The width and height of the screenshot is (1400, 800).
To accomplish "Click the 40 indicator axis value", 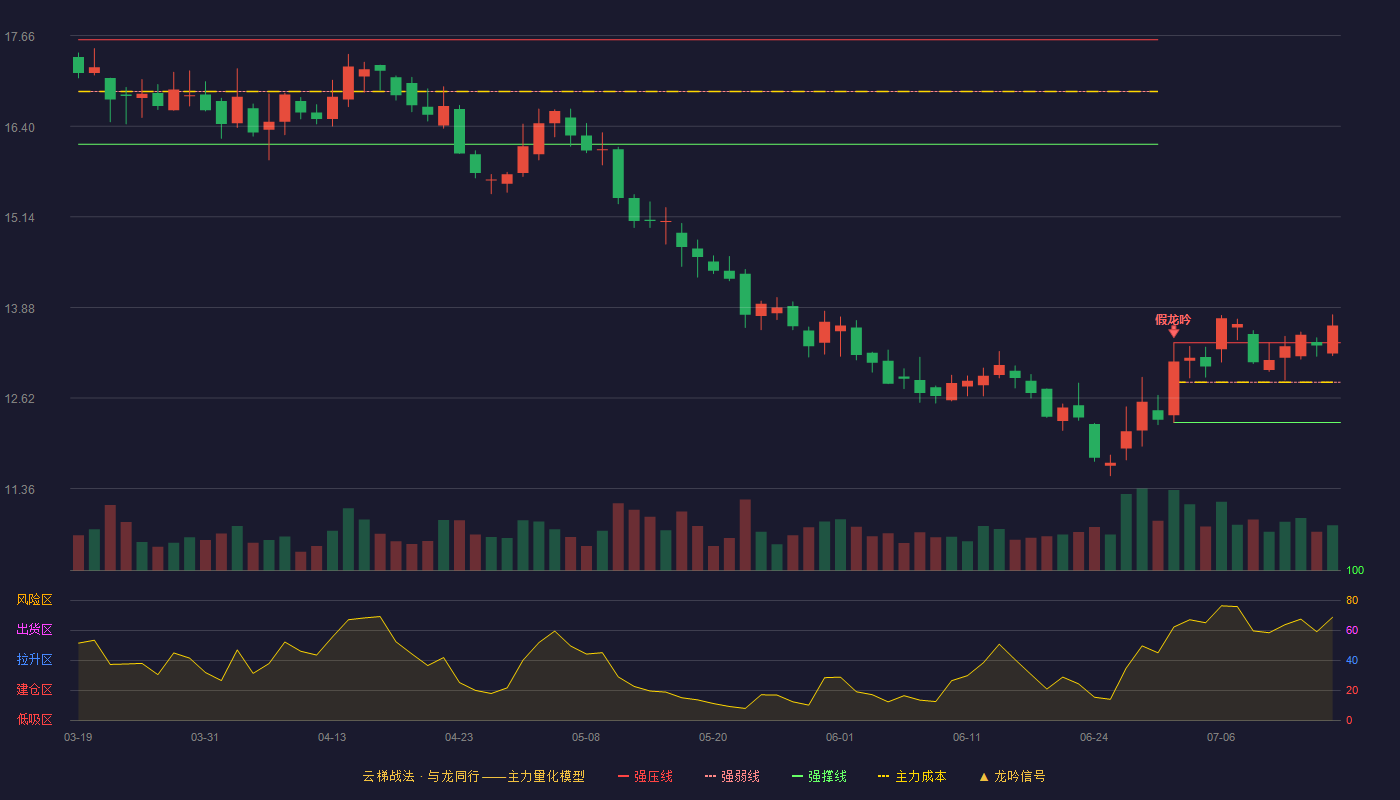I will pos(1352,660).
